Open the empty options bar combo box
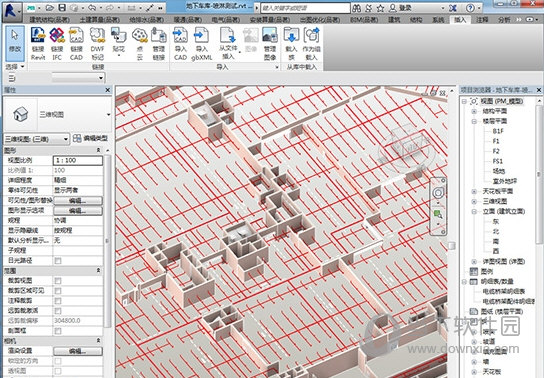Screen dimensions: 544x378 78,78
